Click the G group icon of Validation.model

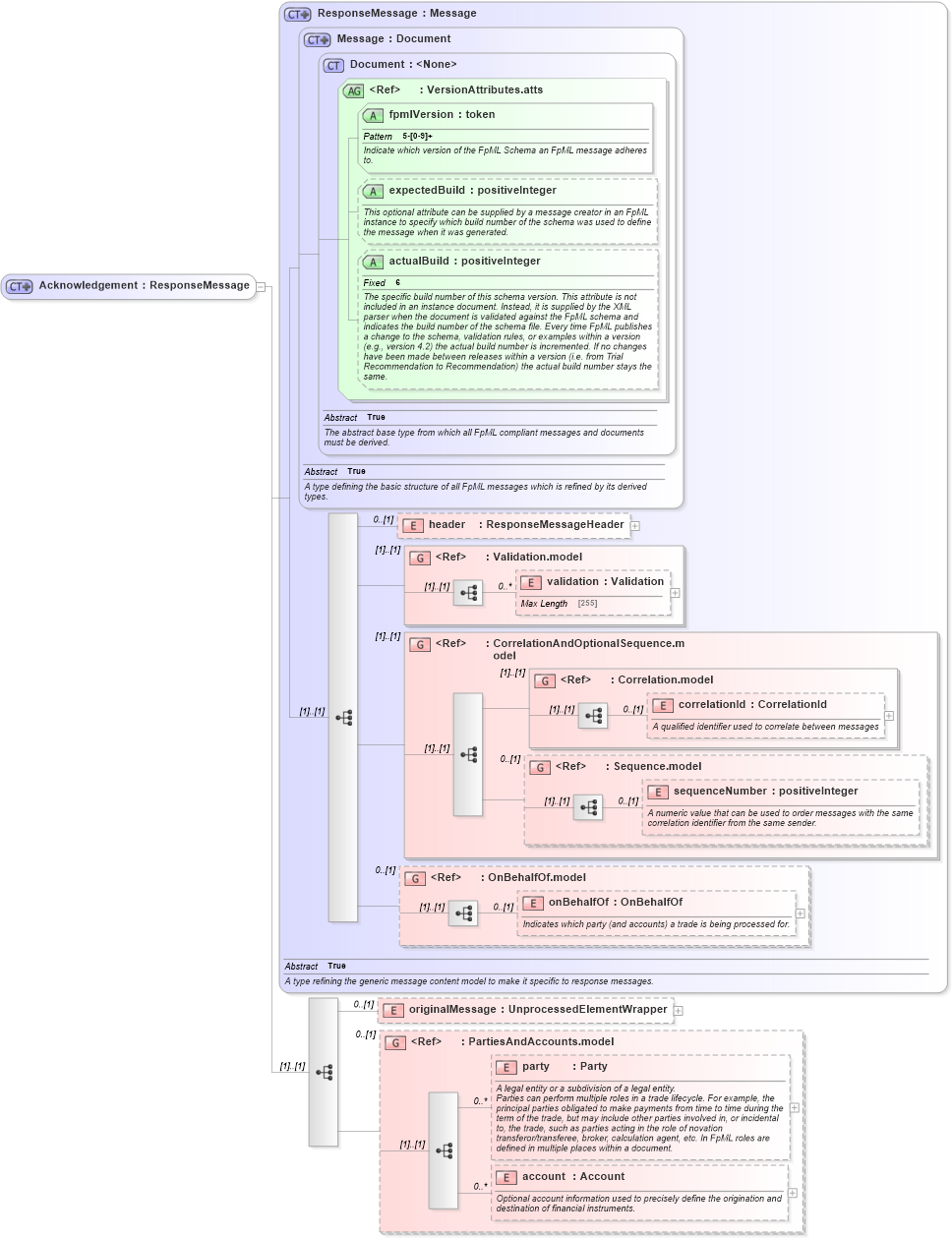point(420,558)
